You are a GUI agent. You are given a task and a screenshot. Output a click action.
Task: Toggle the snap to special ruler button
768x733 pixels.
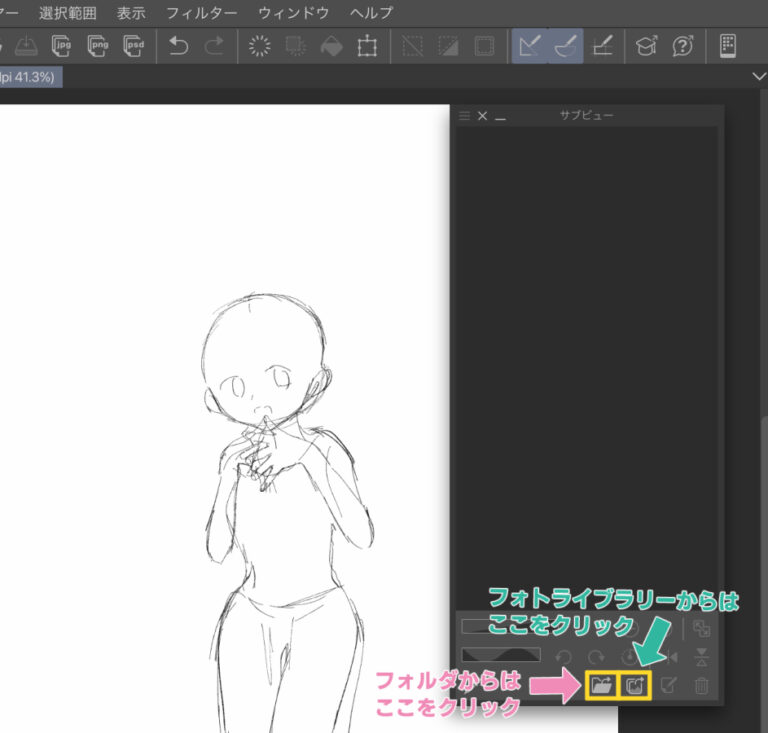coord(566,46)
